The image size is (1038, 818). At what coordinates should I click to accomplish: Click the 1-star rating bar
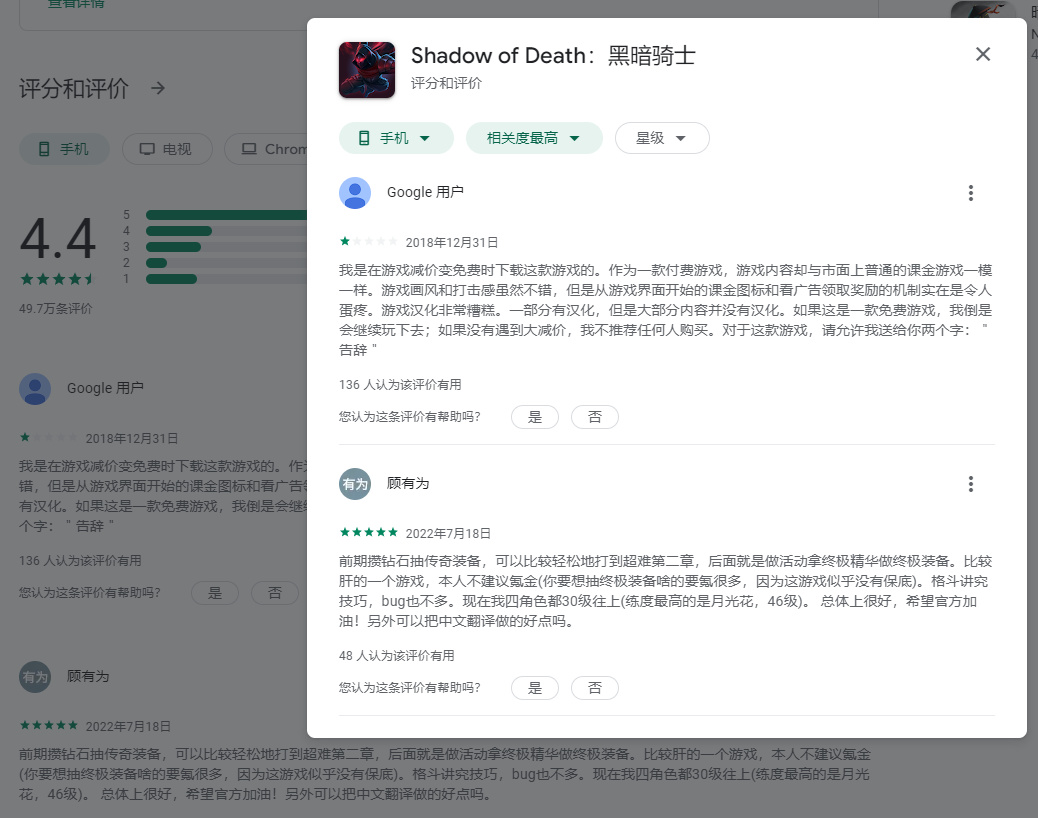(226, 279)
